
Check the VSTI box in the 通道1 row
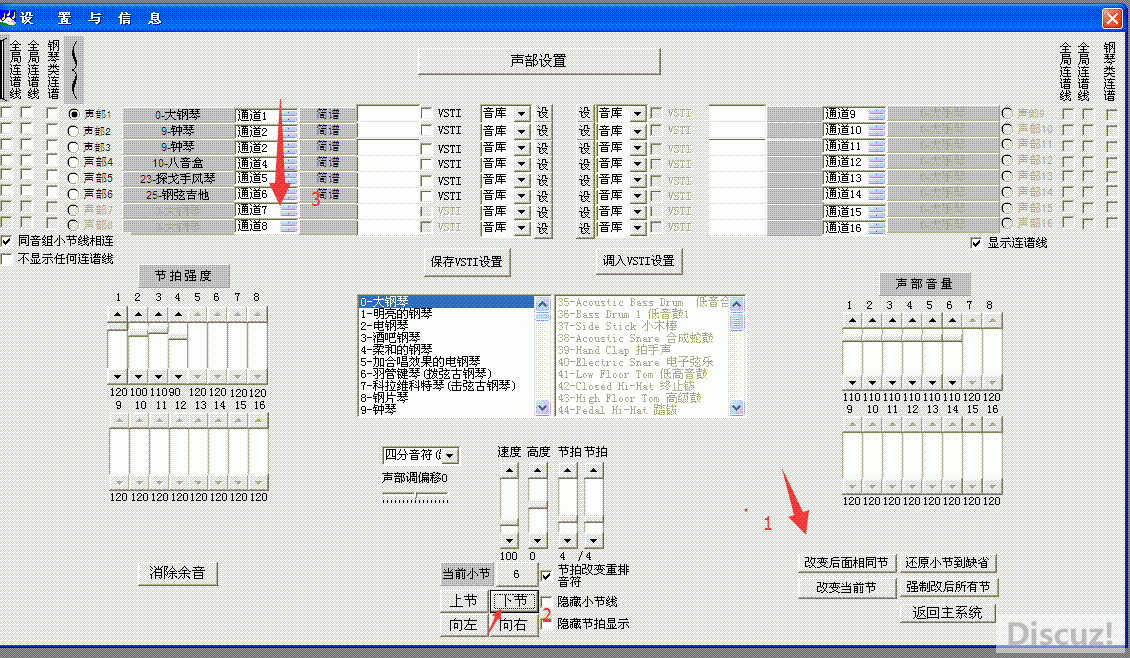[x=427, y=113]
